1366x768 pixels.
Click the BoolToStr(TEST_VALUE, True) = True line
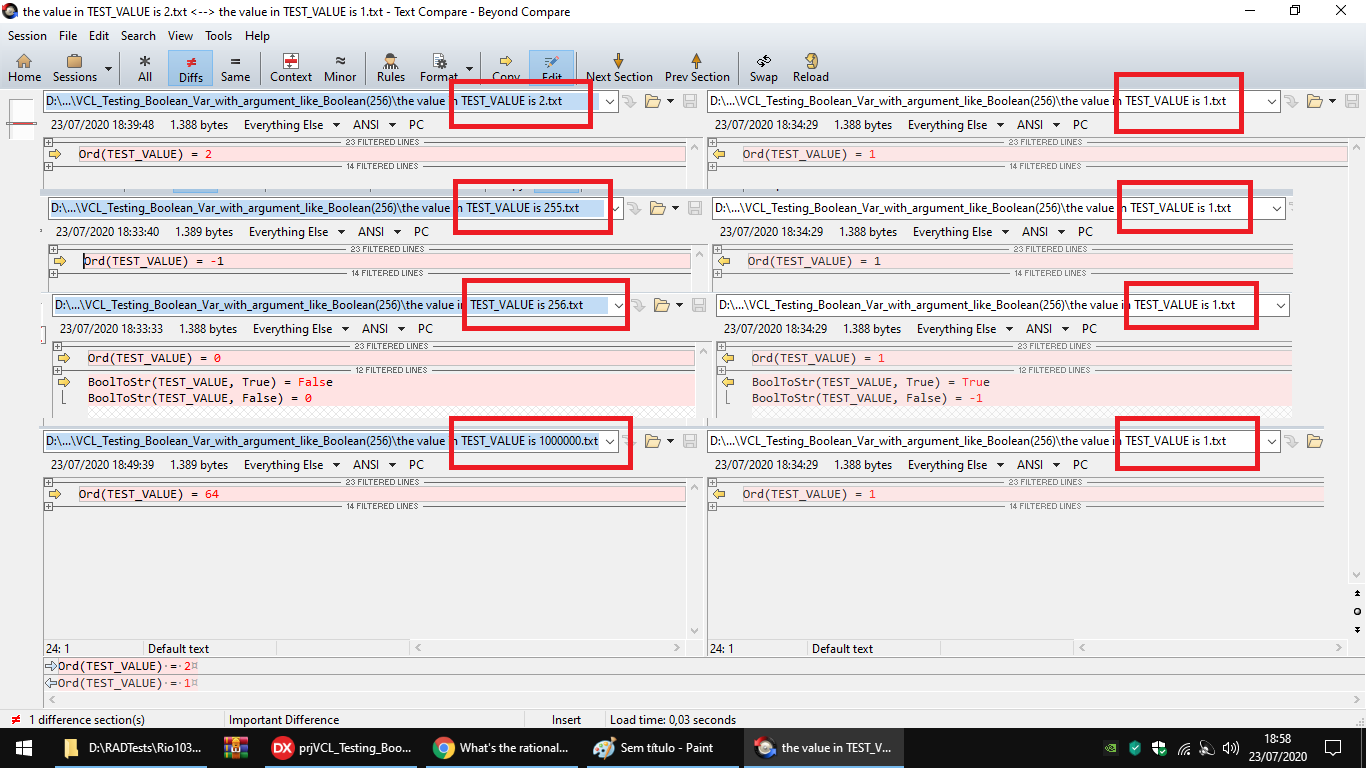pyautogui.click(x=870, y=382)
